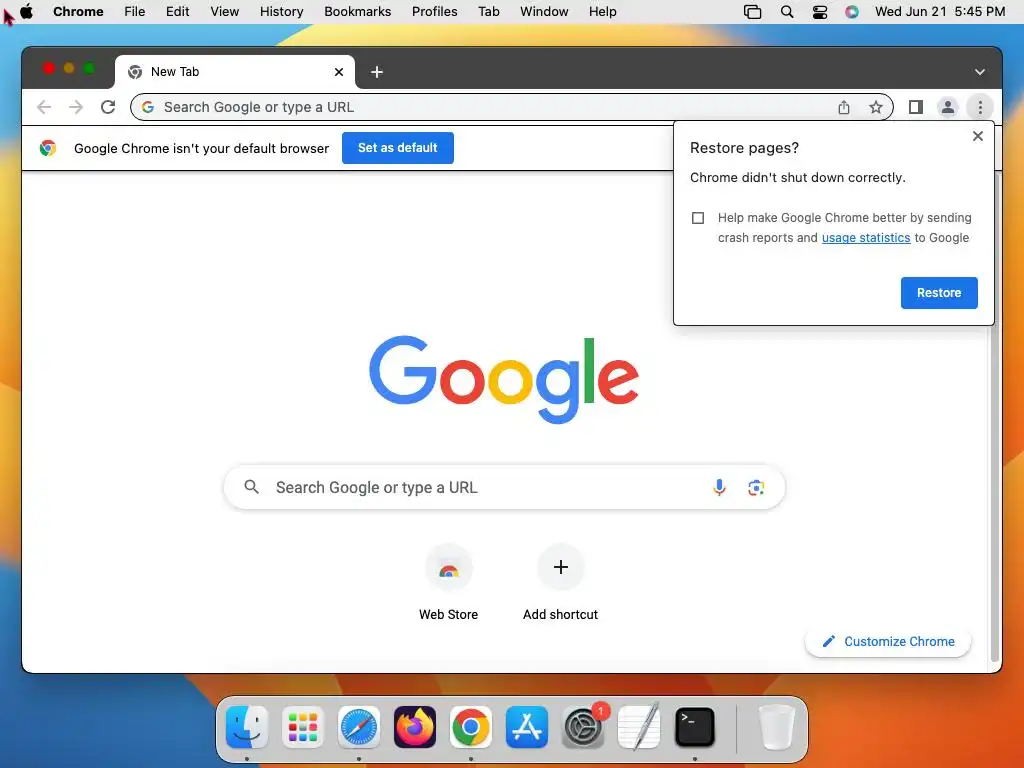This screenshot has width=1024, height=768.
Task: Click the browser back arrow
Action: (44, 107)
